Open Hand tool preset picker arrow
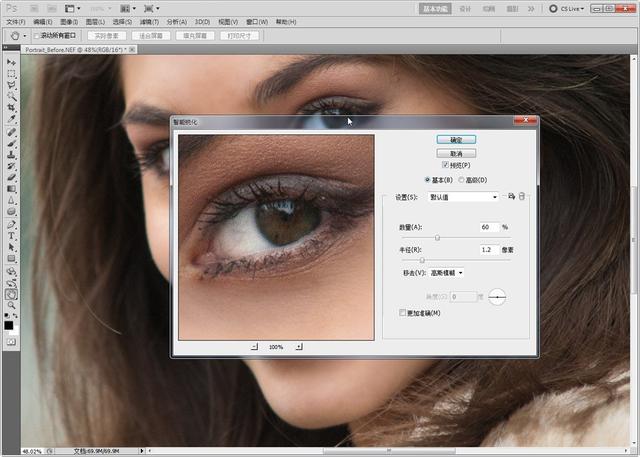 (24, 36)
